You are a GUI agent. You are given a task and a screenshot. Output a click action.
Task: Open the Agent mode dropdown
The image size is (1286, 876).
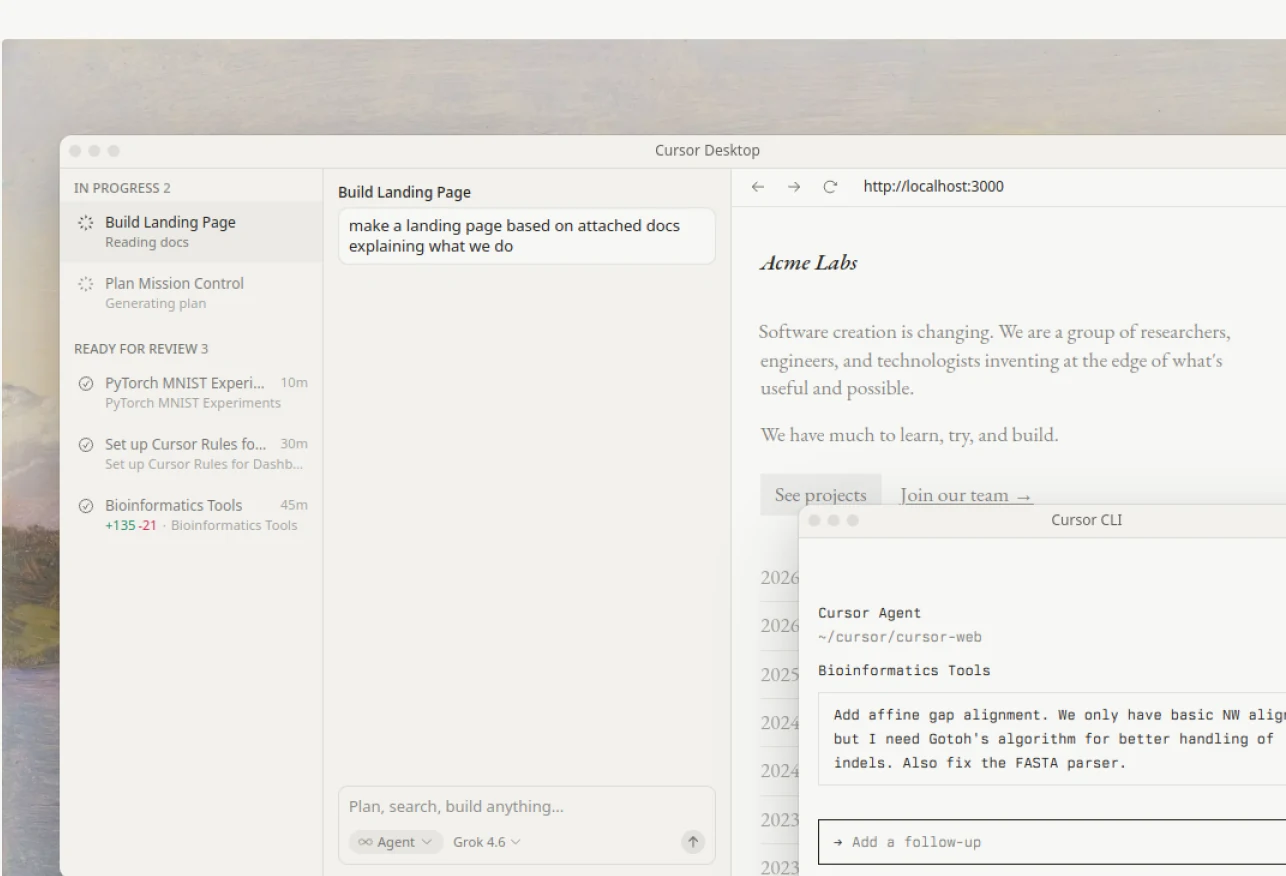click(x=396, y=842)
